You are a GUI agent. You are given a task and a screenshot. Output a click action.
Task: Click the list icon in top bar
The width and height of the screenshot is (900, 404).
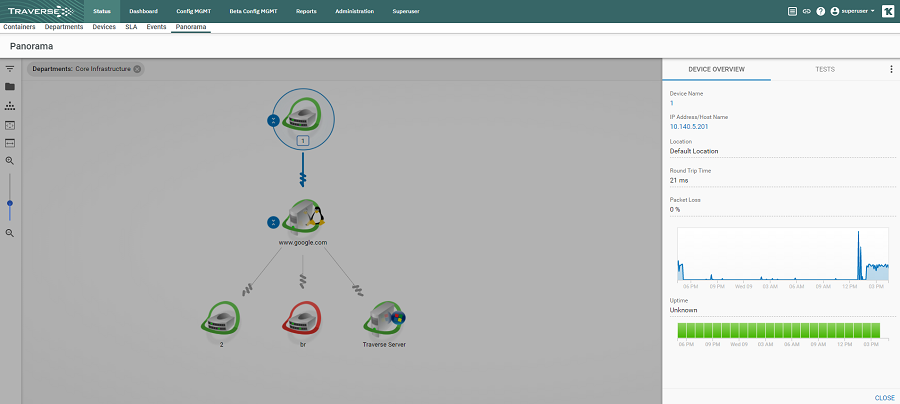pos(792,11)
